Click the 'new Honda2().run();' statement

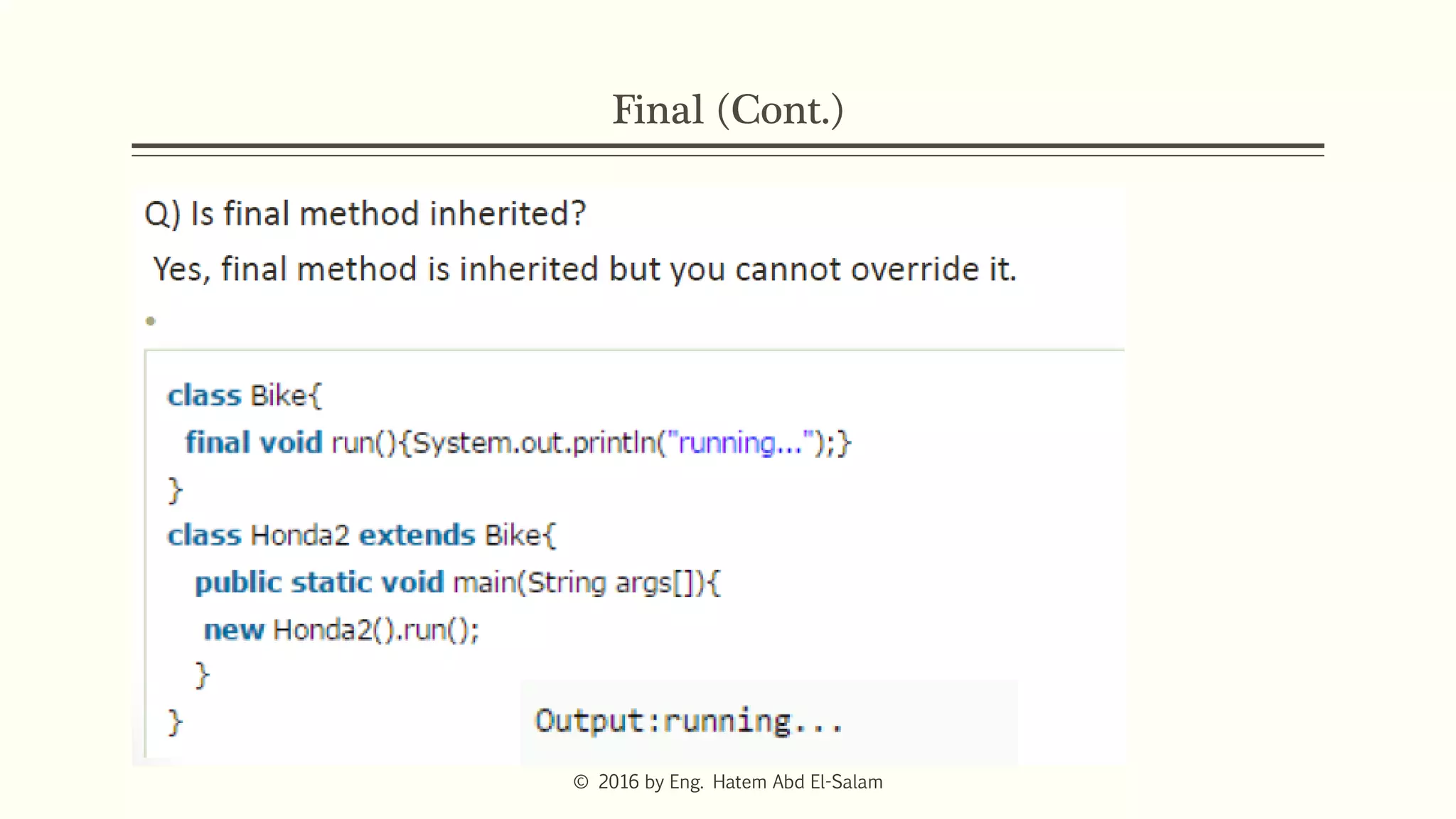(x=341, y=630)
